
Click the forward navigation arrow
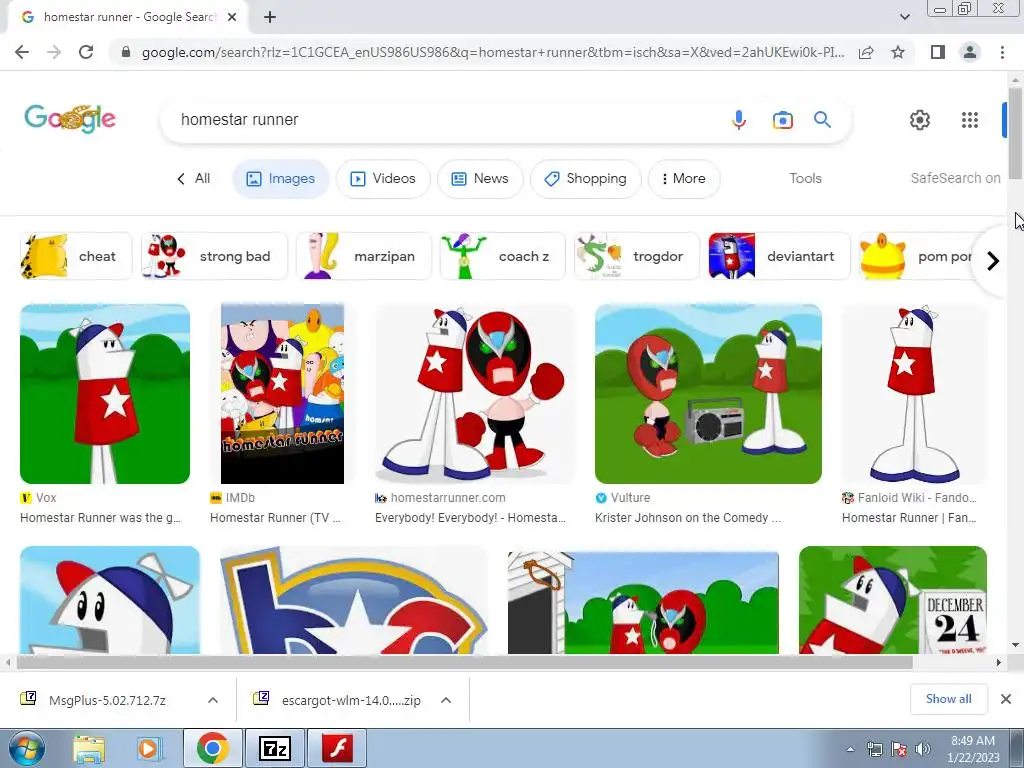pyautogui.click(x=54, y=52)
